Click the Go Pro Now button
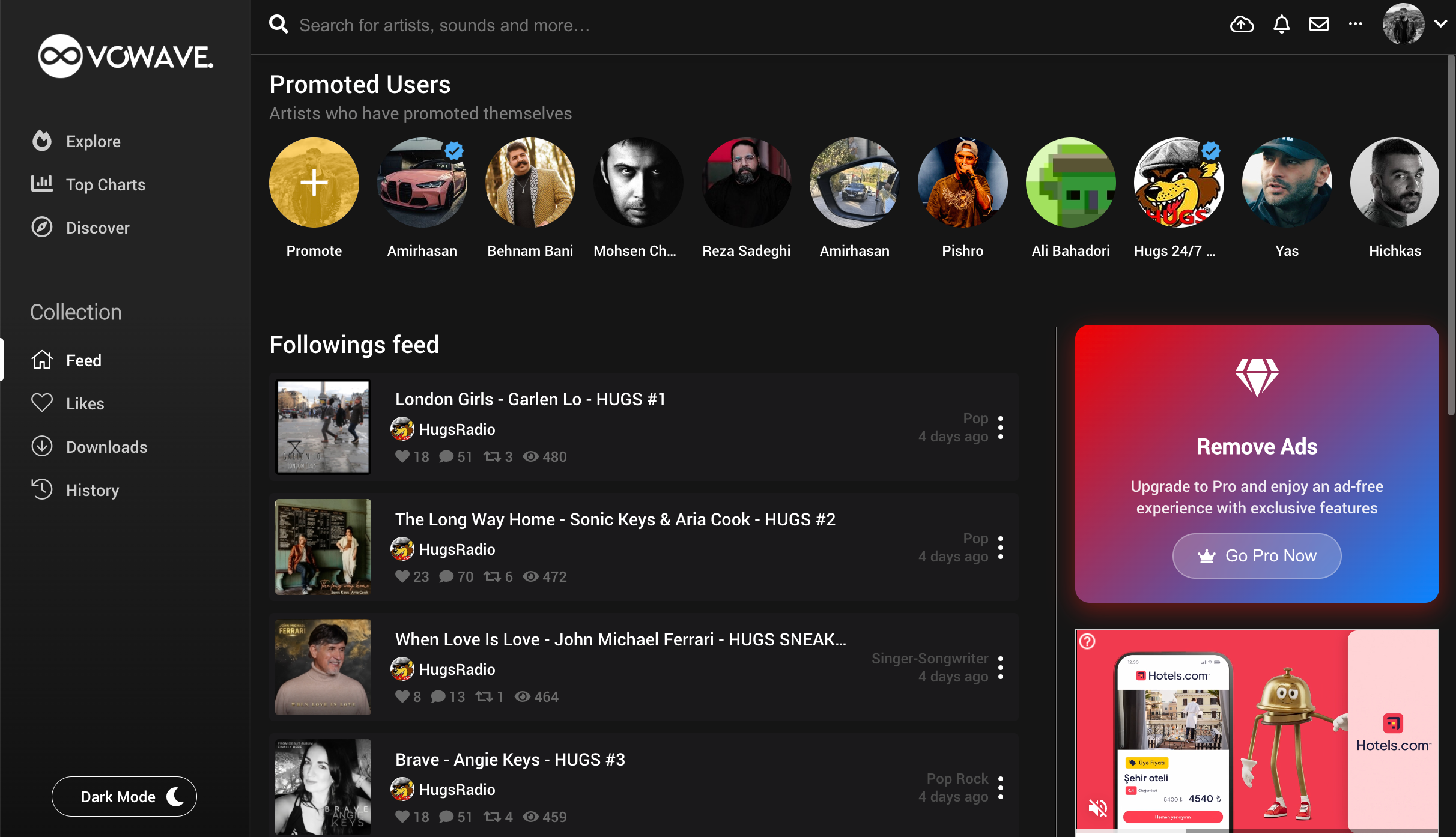Image resolution: width=1456 pixels, height=837 pixels. pos(1256,555)
